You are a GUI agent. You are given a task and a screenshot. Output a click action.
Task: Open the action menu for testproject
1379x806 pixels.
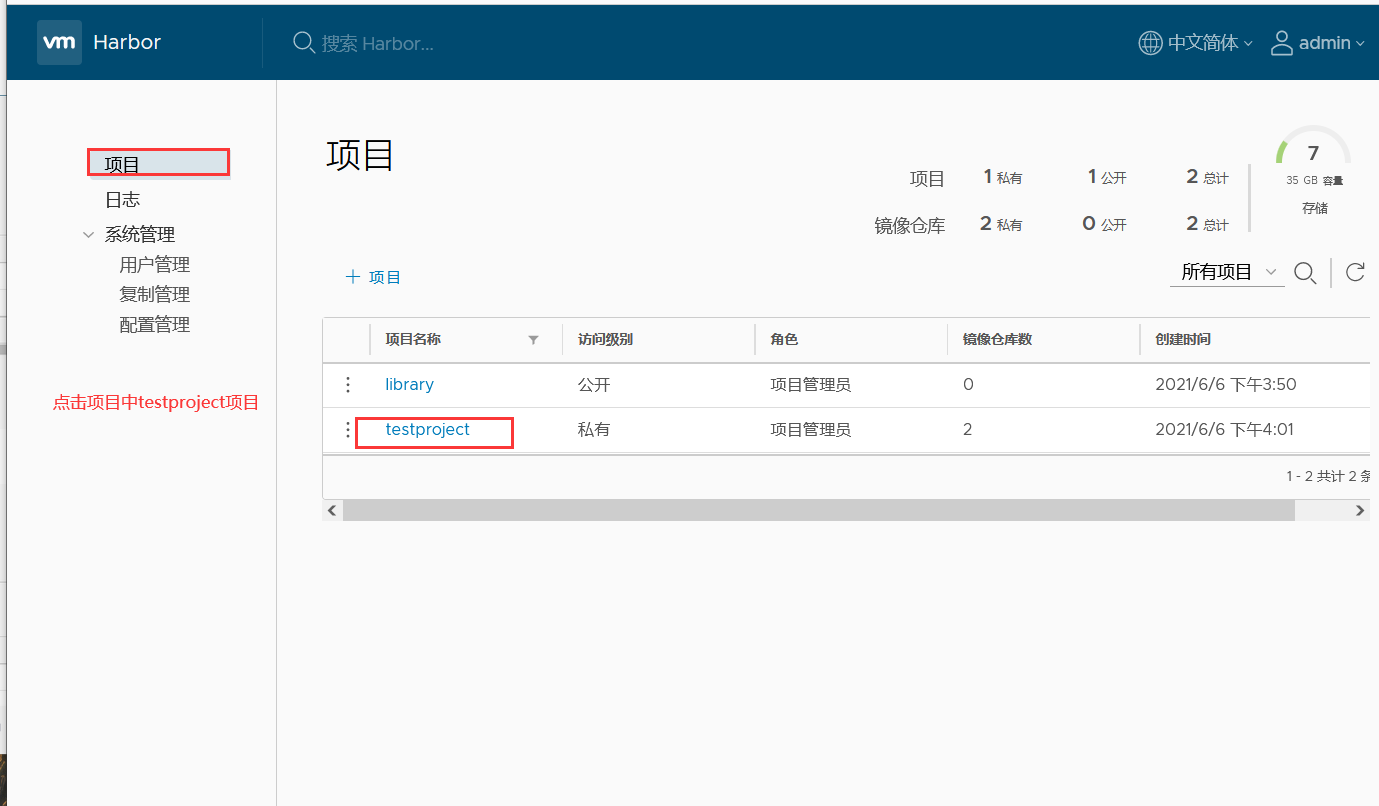click(347, 430)
